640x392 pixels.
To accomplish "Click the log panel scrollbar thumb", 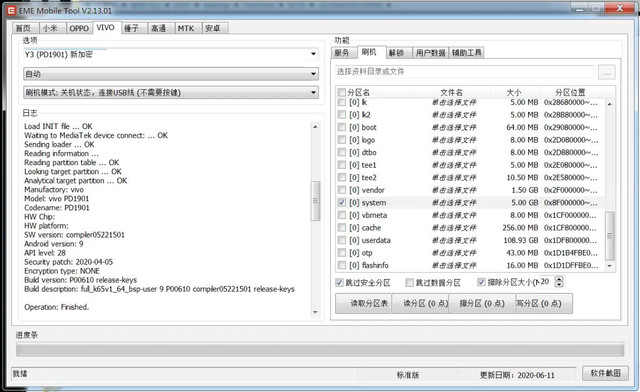I will coord(315,200).
